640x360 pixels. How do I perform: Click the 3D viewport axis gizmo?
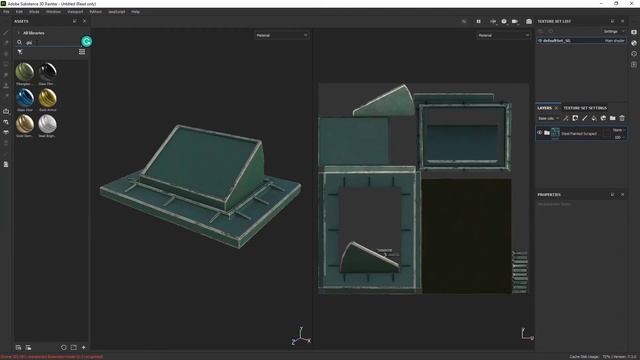tap(301, 336)
